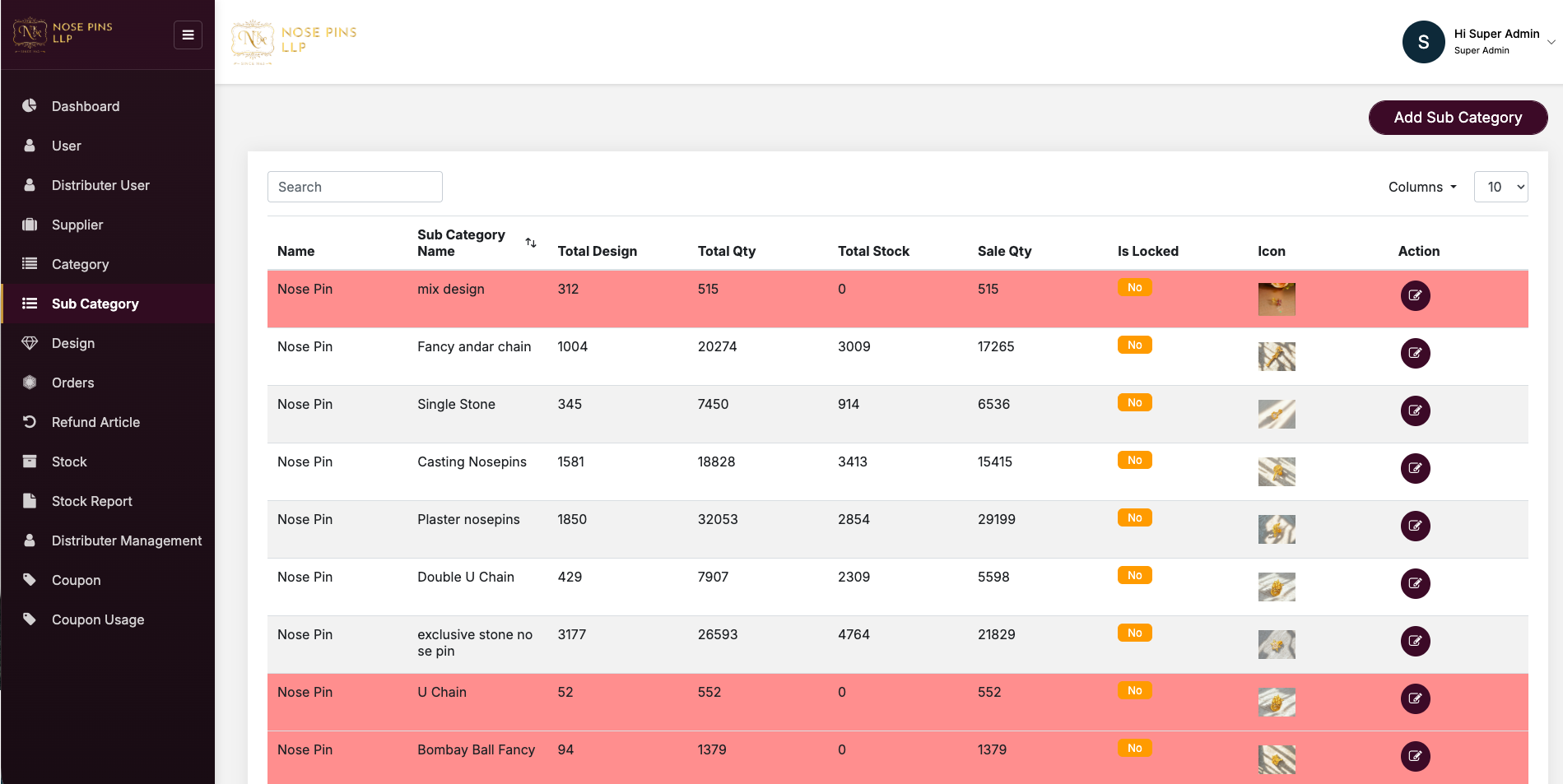Open the rows-per-page selector showing 10
The image size is (1563, 784).
(1500, 187)
